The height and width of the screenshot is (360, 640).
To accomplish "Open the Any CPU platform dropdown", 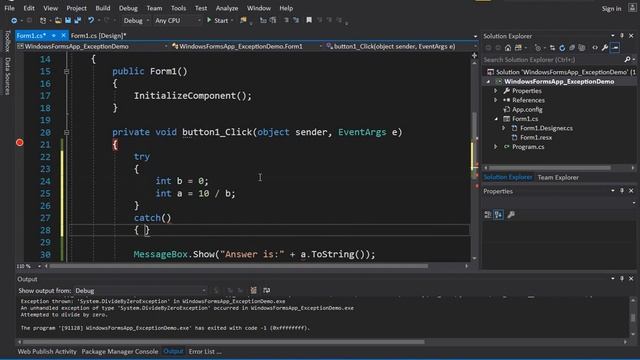I will [x=178, y=20].
